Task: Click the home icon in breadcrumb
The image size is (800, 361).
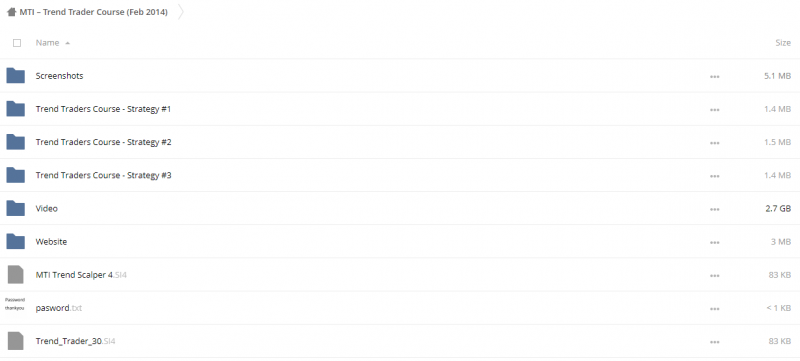Action: 11,12
